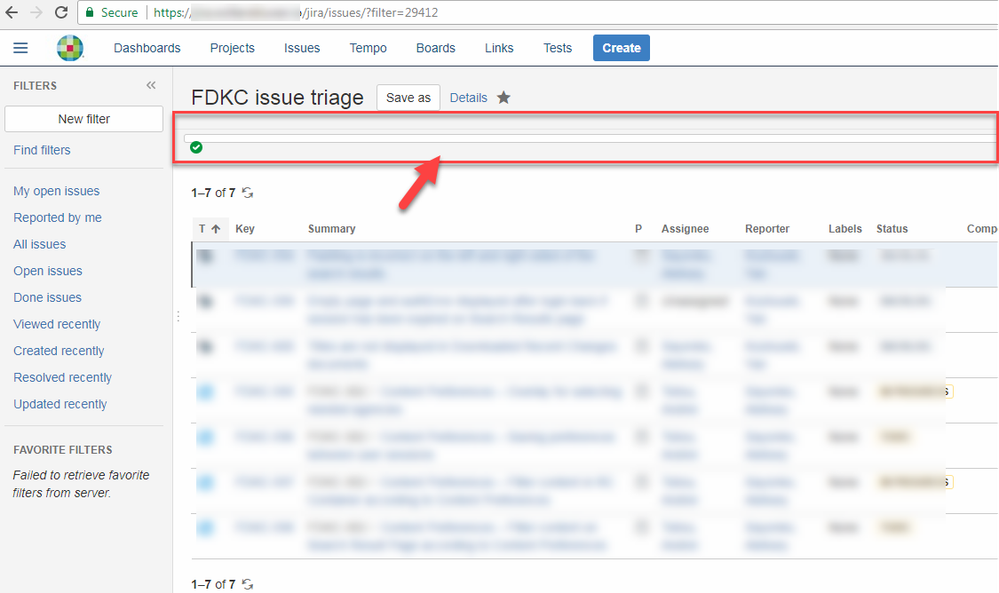Refresh results next to bottom 1–7 of 7

[x=248, y=584]
